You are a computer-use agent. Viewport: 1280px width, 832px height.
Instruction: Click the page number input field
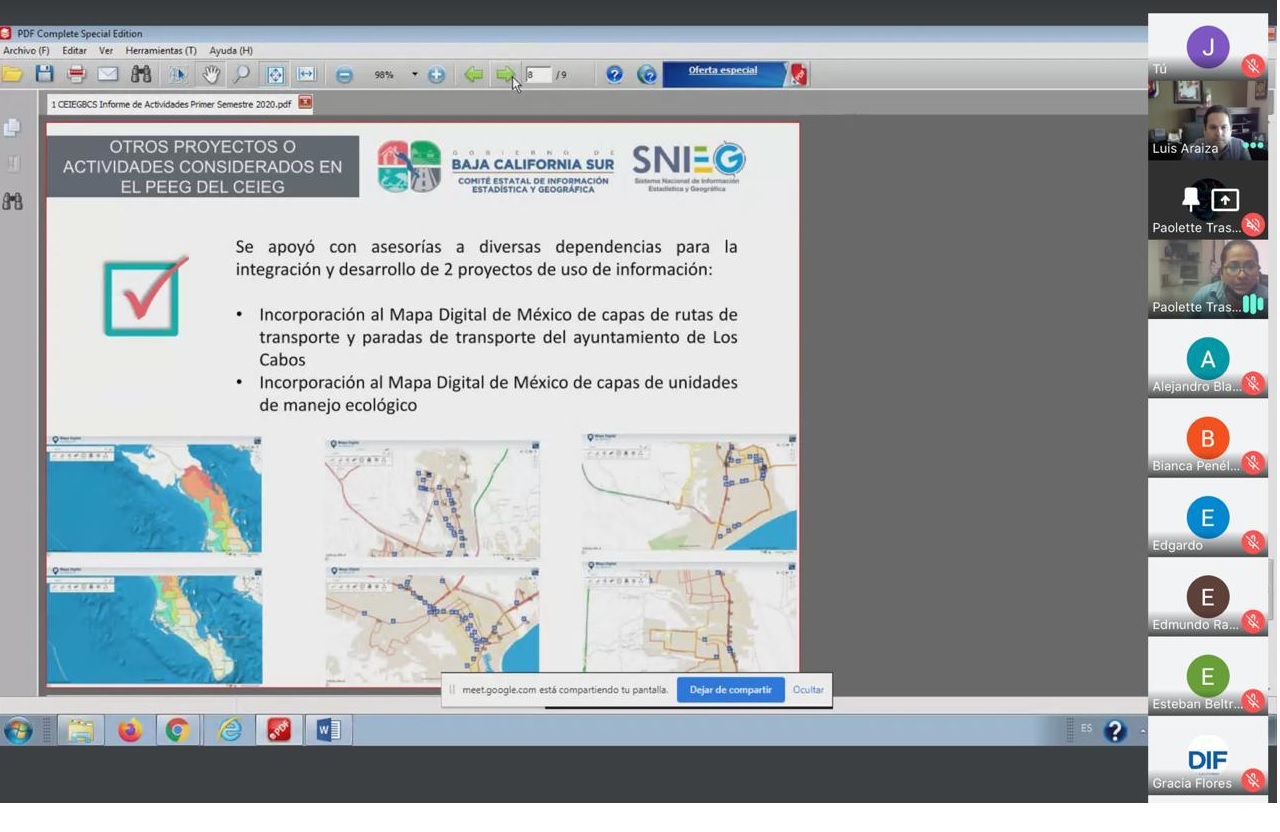[538, 75]
